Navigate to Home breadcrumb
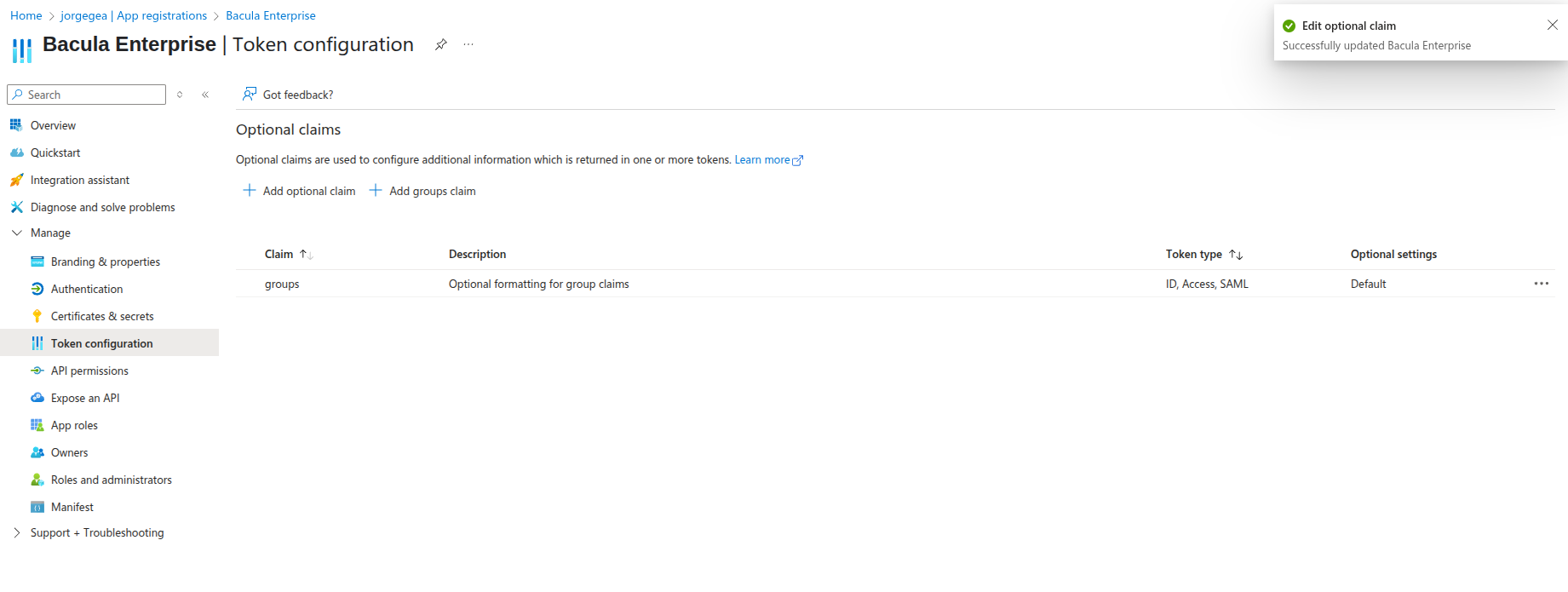Screen dimensions: 1568x592 [26, 15]
